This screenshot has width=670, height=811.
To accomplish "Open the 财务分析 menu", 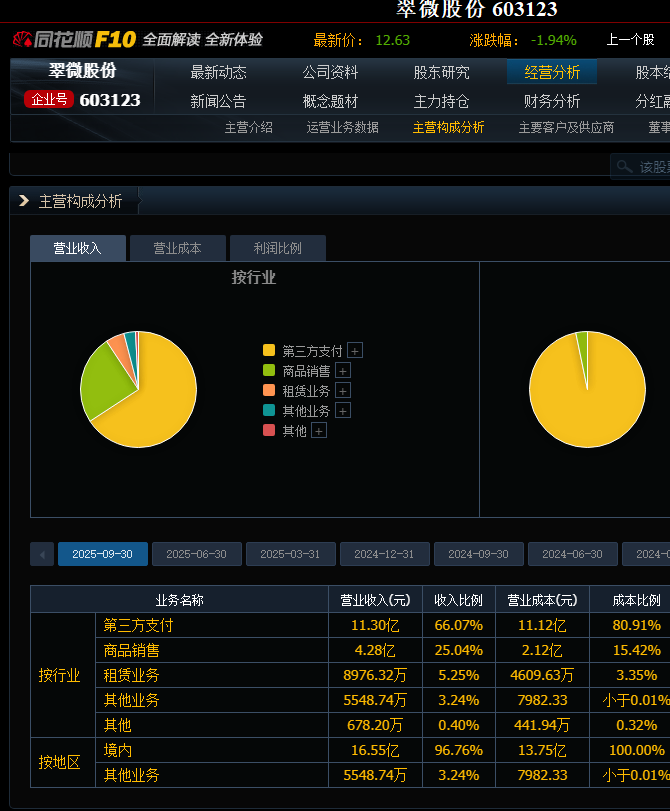I will pyautogui.click(x=552, y=101).
